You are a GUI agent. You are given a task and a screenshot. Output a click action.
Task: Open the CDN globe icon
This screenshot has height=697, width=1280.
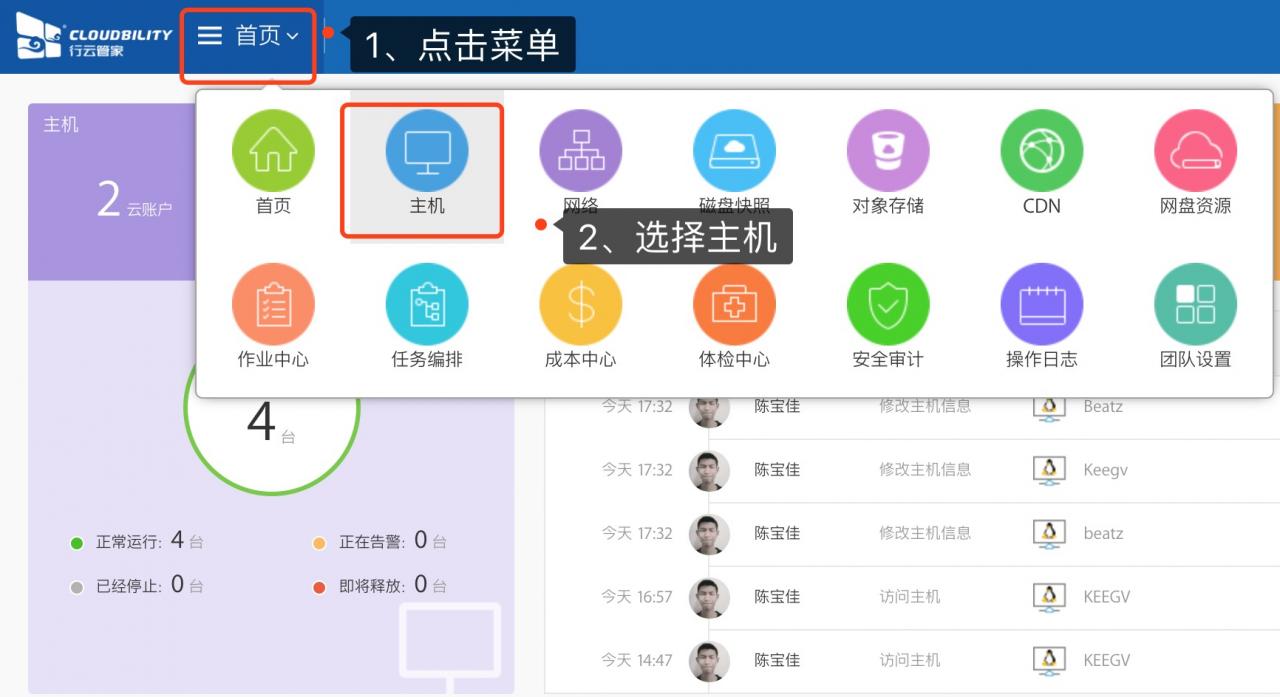(x=1042, y=151)
